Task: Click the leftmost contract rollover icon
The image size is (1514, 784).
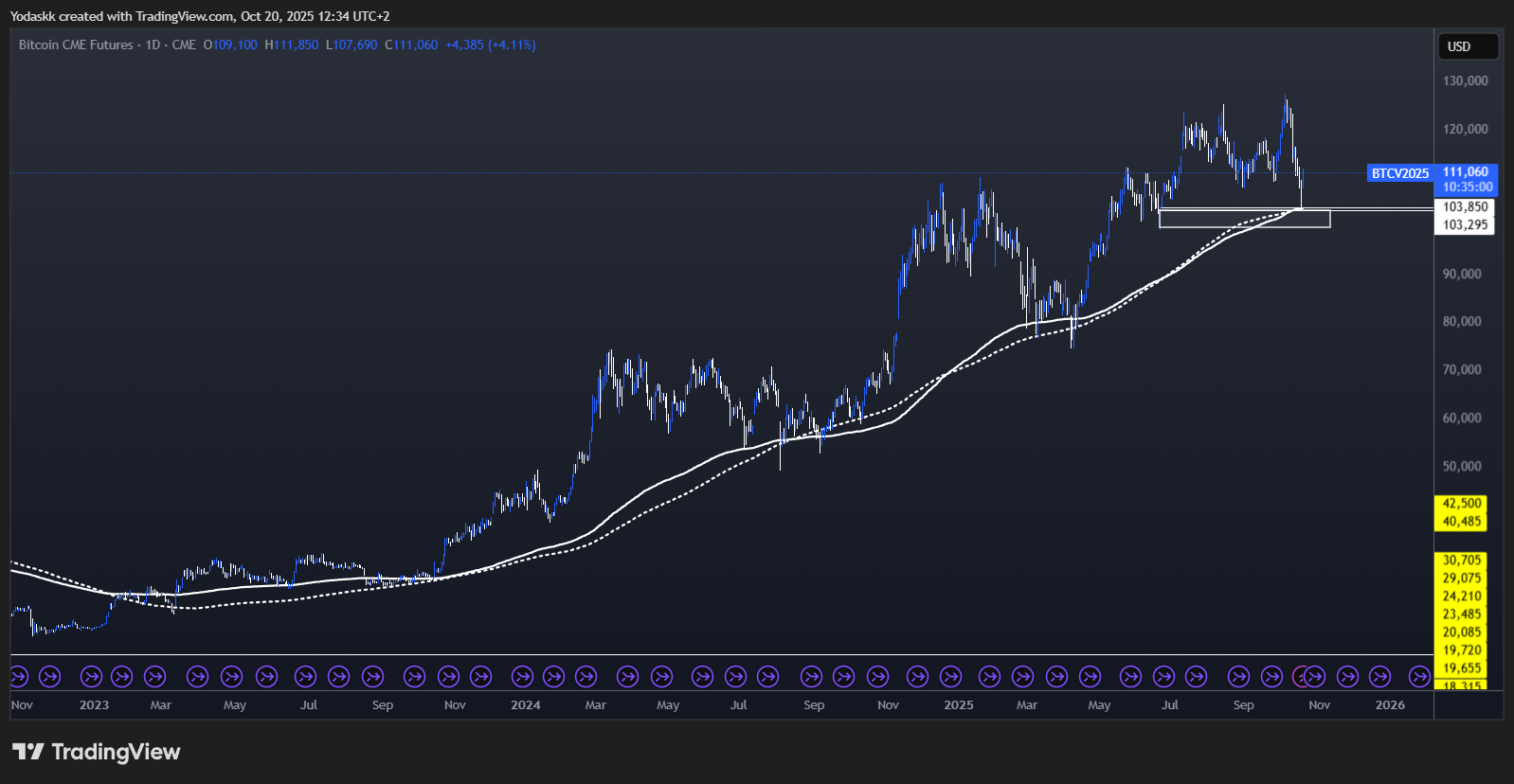Action: click(19, 677)
